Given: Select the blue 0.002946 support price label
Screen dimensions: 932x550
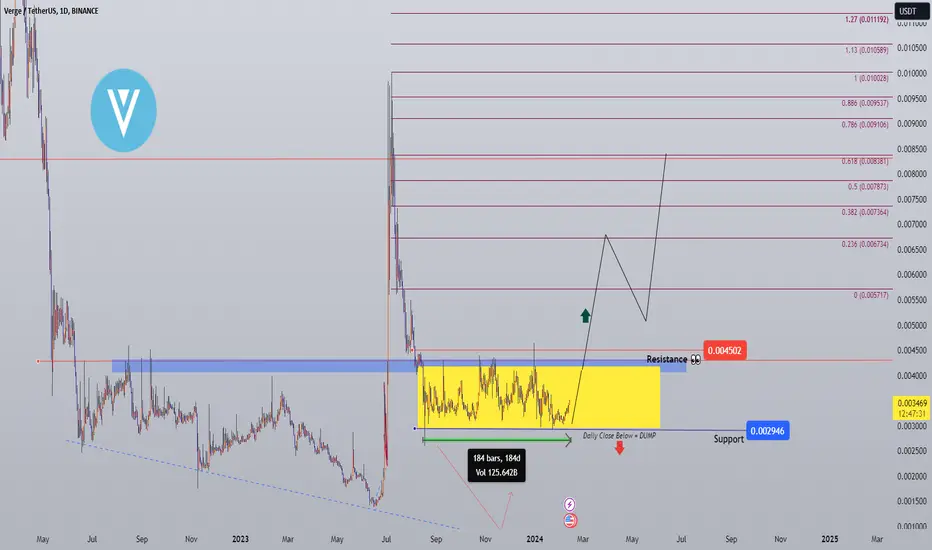Looking at the screenshot, I should [x=767, y=430].
